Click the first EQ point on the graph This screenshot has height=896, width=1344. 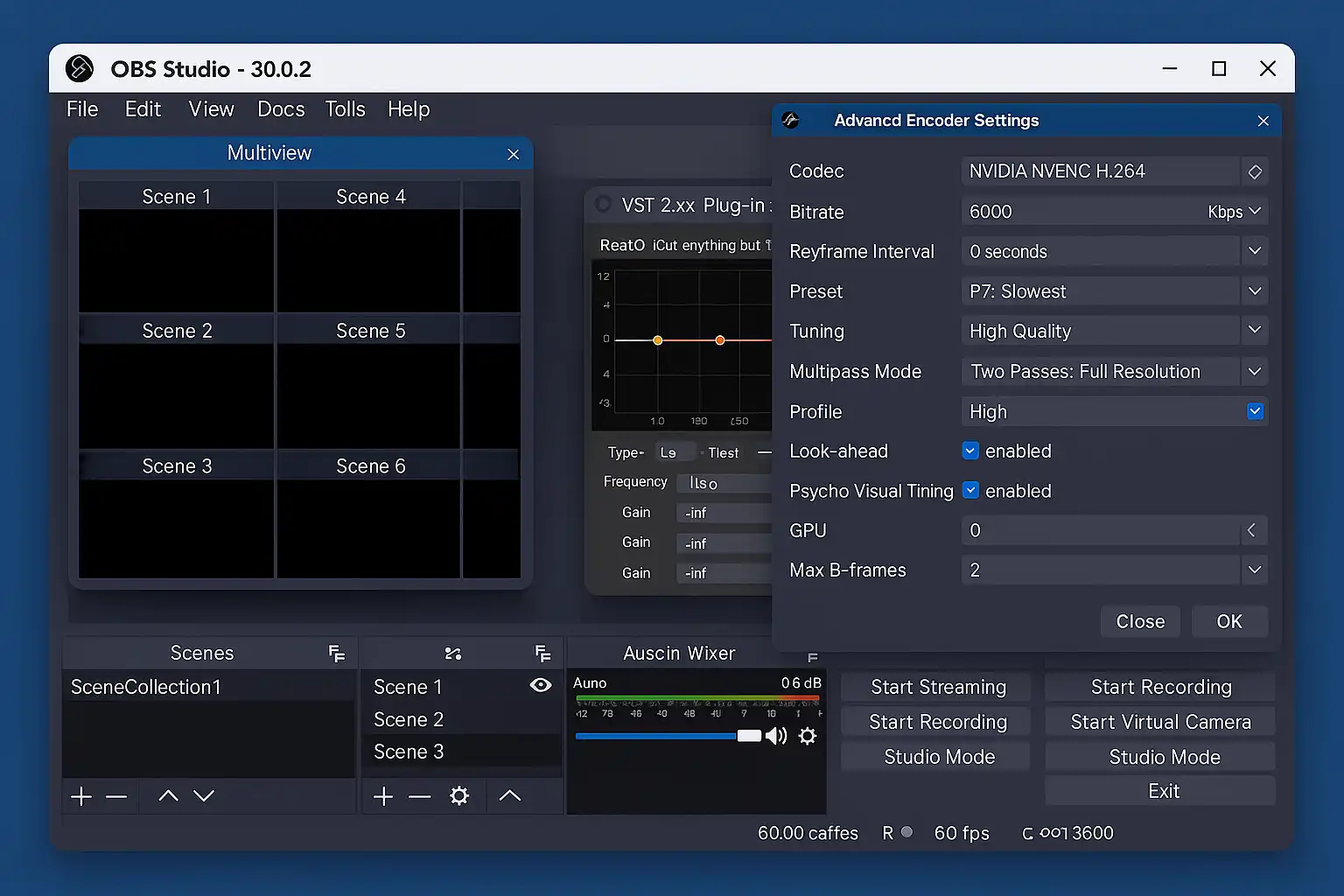[658, 340]
